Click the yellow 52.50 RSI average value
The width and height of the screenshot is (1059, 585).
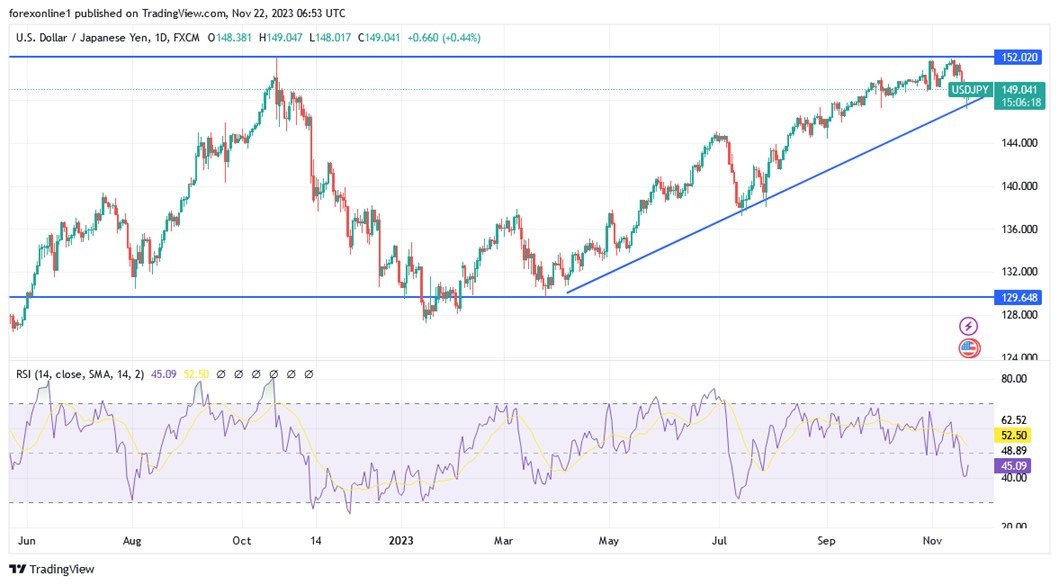click(195, 373)
